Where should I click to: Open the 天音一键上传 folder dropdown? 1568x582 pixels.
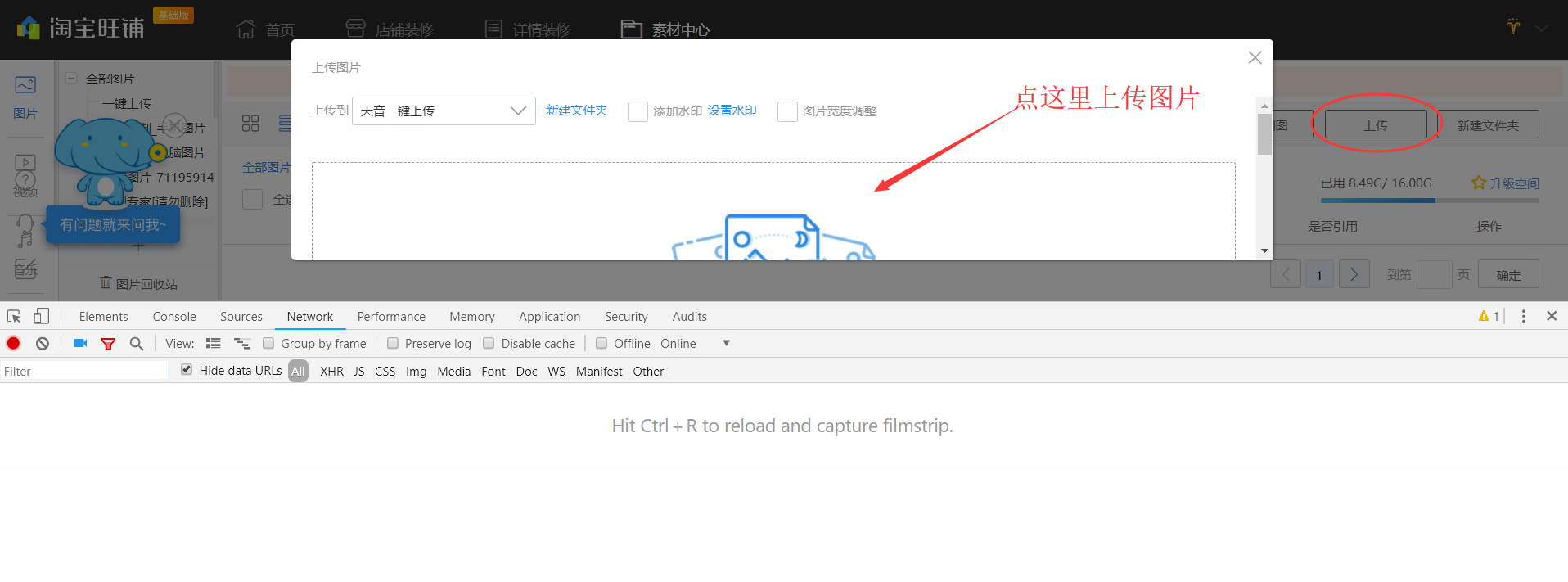point(444,111)
